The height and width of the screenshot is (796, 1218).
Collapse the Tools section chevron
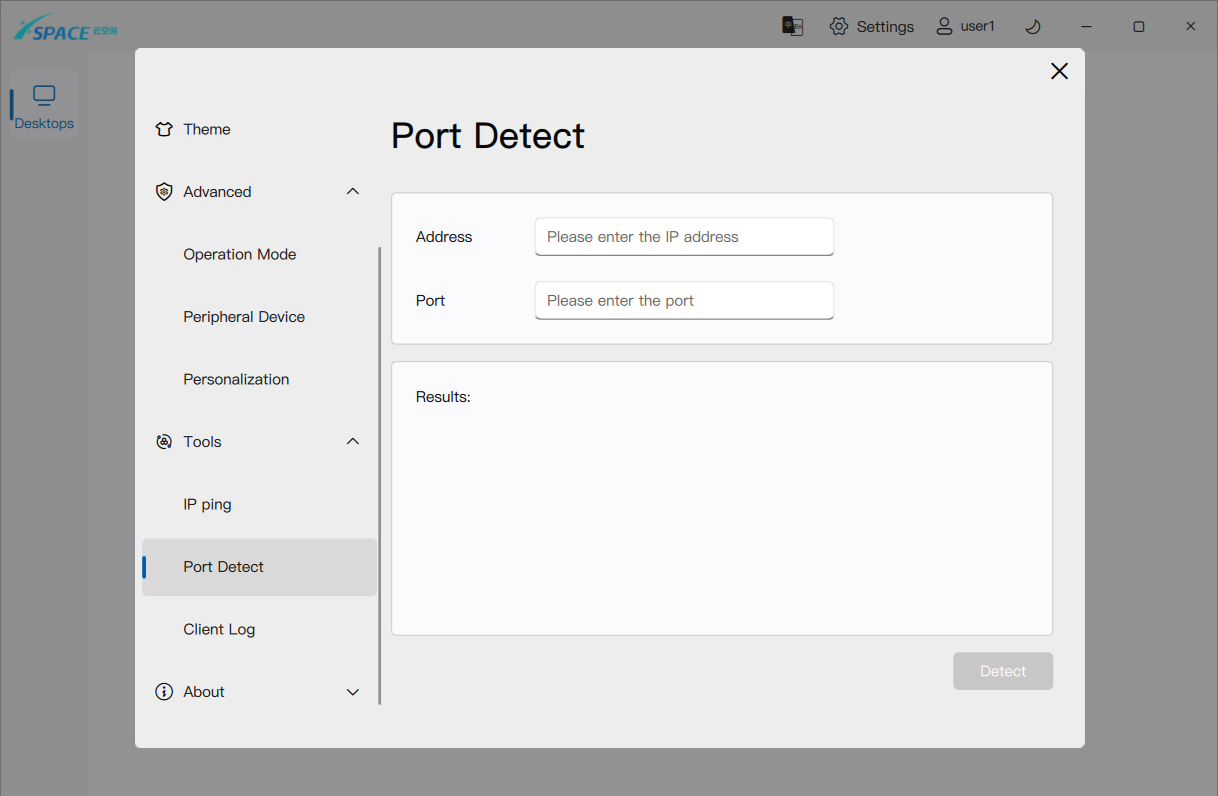(352, 441)
